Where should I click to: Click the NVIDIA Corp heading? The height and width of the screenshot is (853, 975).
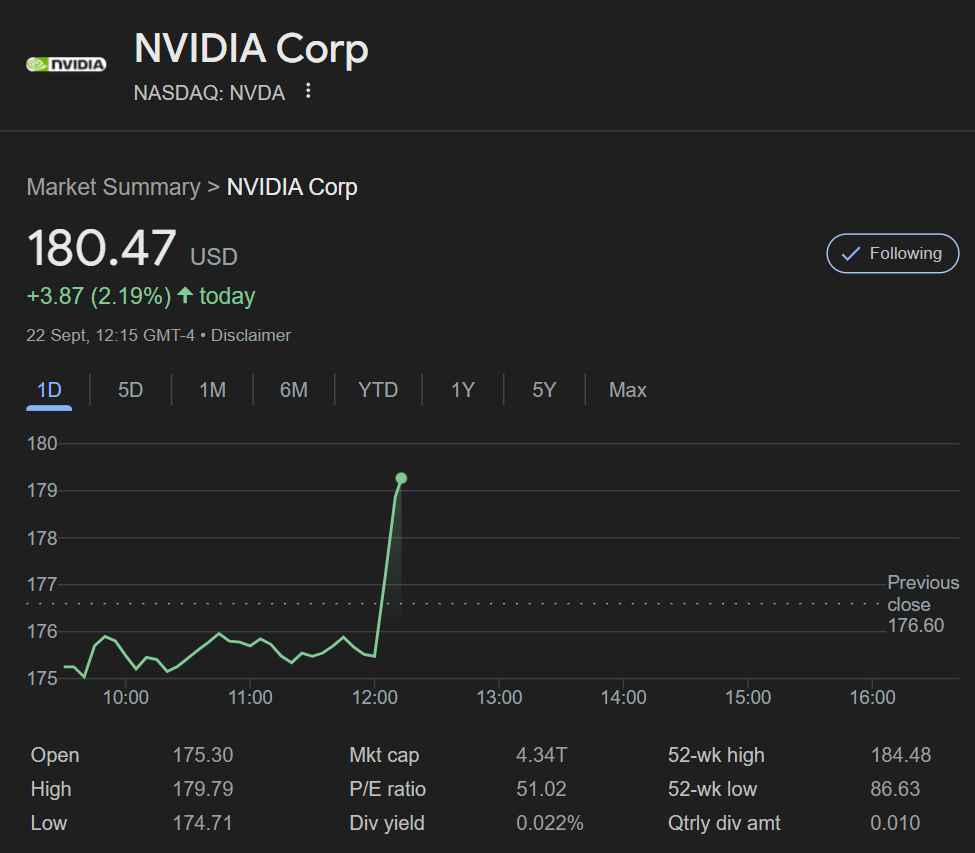click(x=251, y=48)
